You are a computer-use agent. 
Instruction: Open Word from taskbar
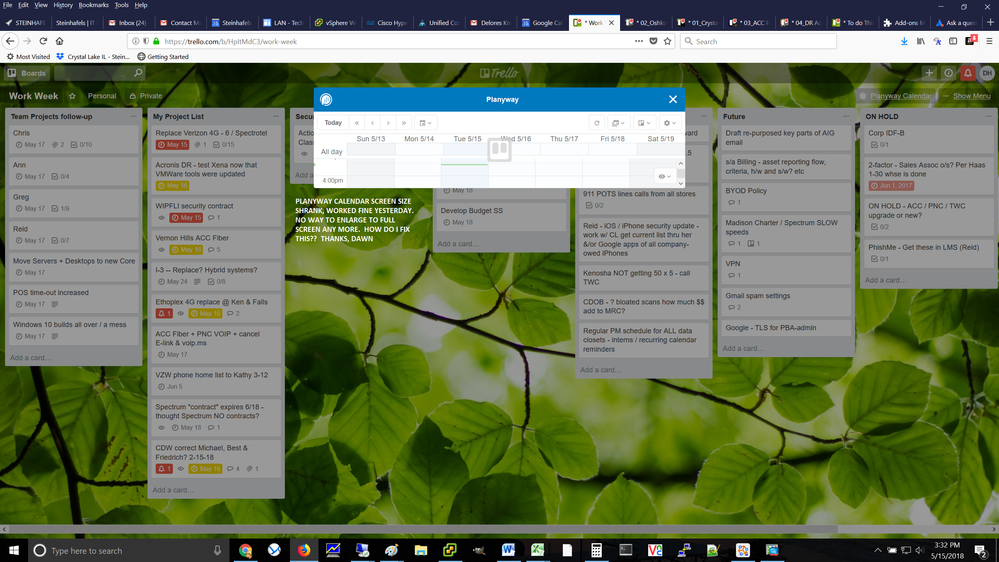point(508,551)
